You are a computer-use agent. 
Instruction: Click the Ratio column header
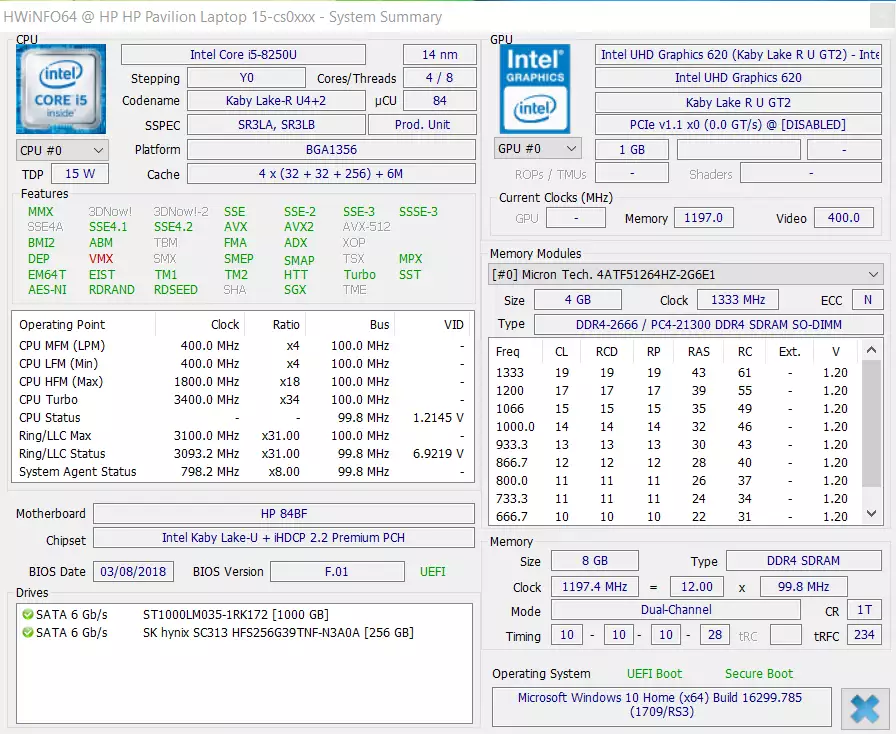click(286, 325)
